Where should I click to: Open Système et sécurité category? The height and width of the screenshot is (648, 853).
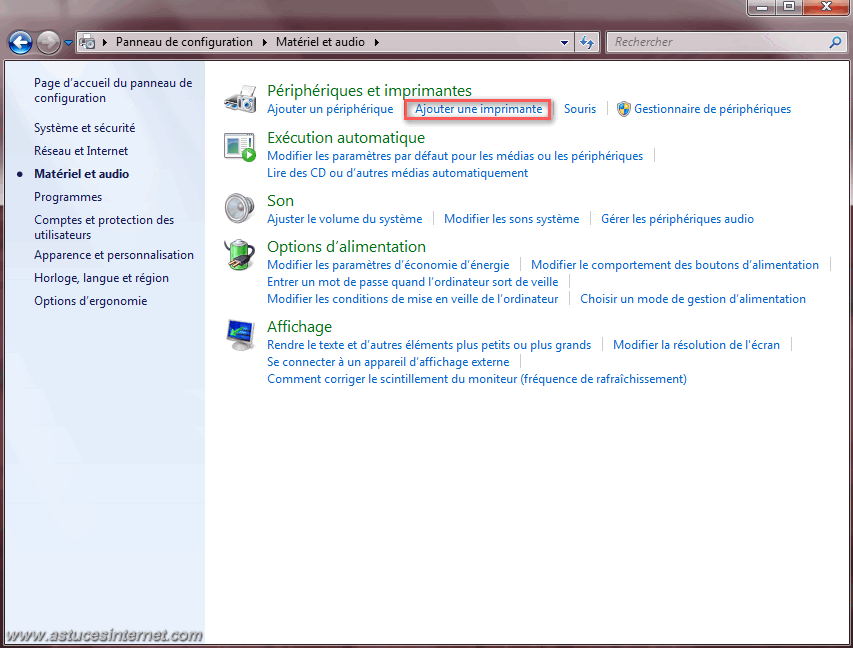click(x=84, y=128)
